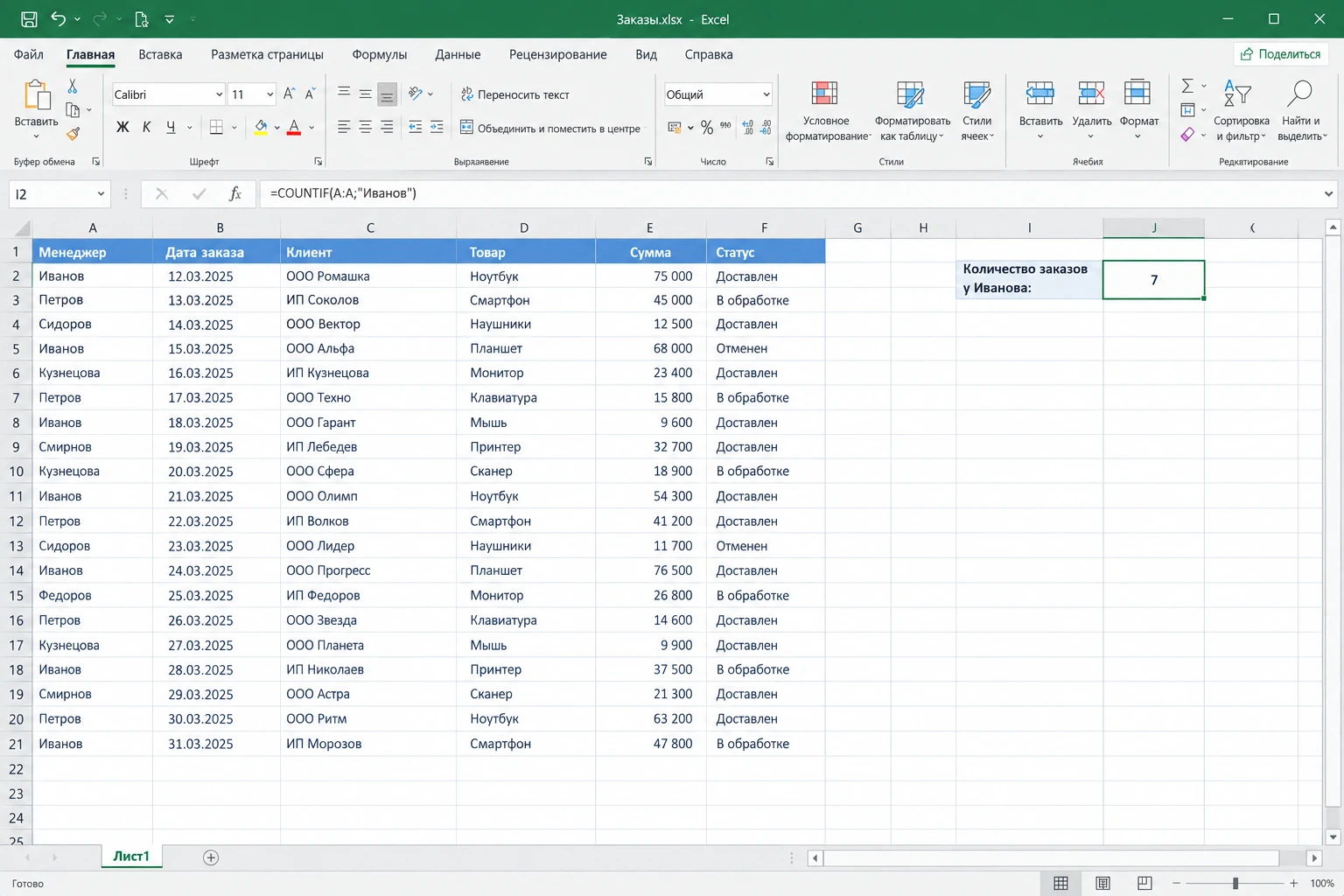Cut the selection with the scissors icon
The image size is (1344, 896).
tap(73, 86)
